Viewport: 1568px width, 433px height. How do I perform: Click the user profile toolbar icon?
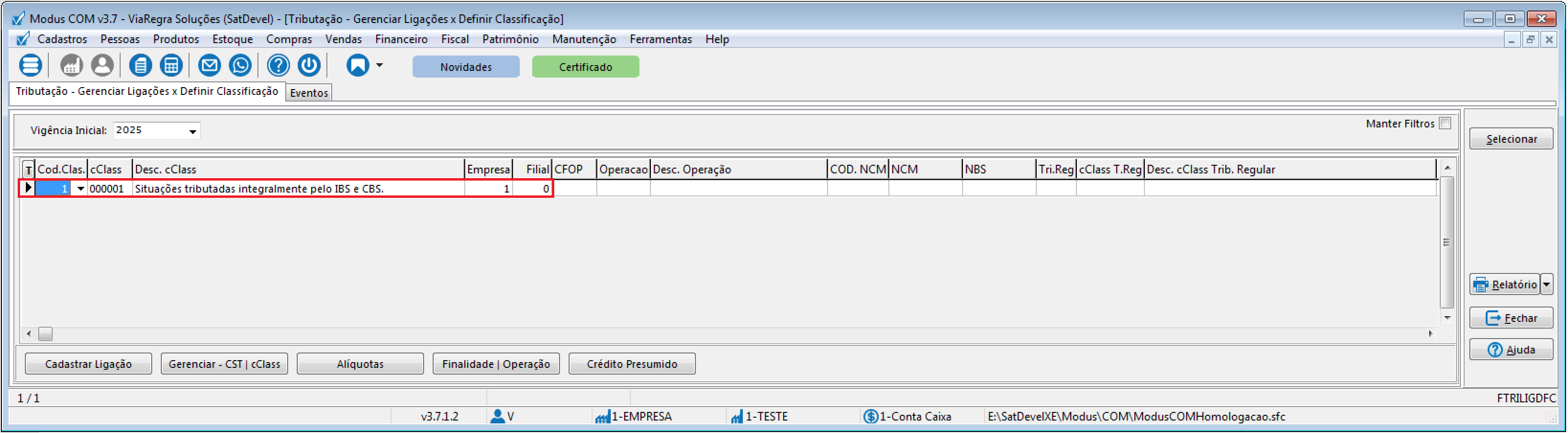pos(102,65)
